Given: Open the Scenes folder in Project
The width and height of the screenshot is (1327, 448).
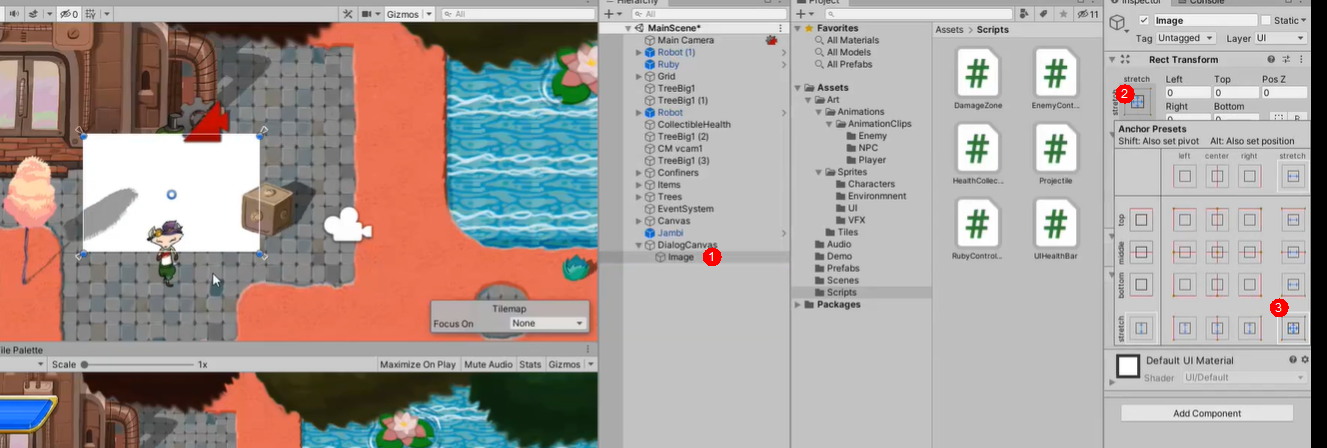Looking at the screenshot, I should click(x=842, y=281).
